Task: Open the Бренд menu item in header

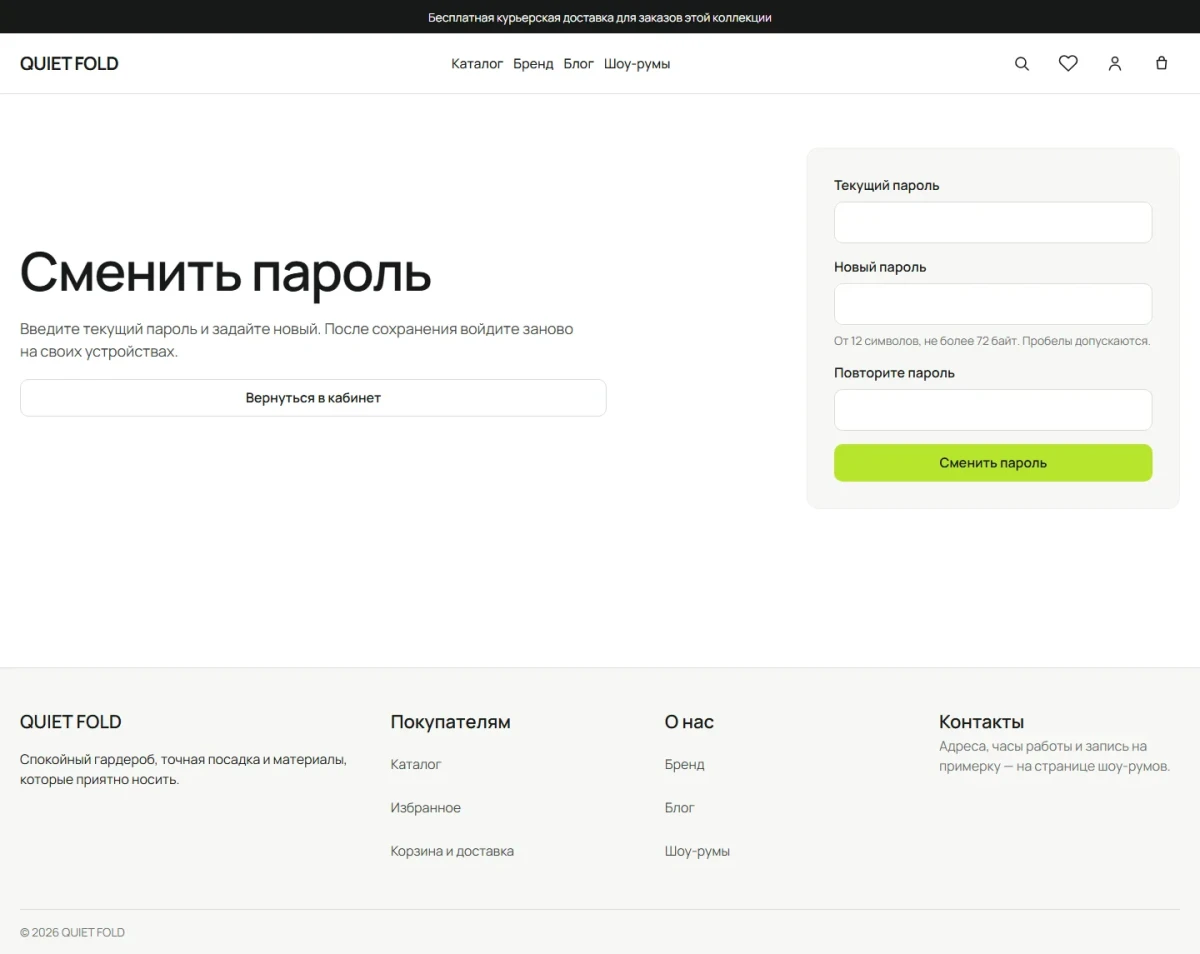Action: click(x=533, y=63)
